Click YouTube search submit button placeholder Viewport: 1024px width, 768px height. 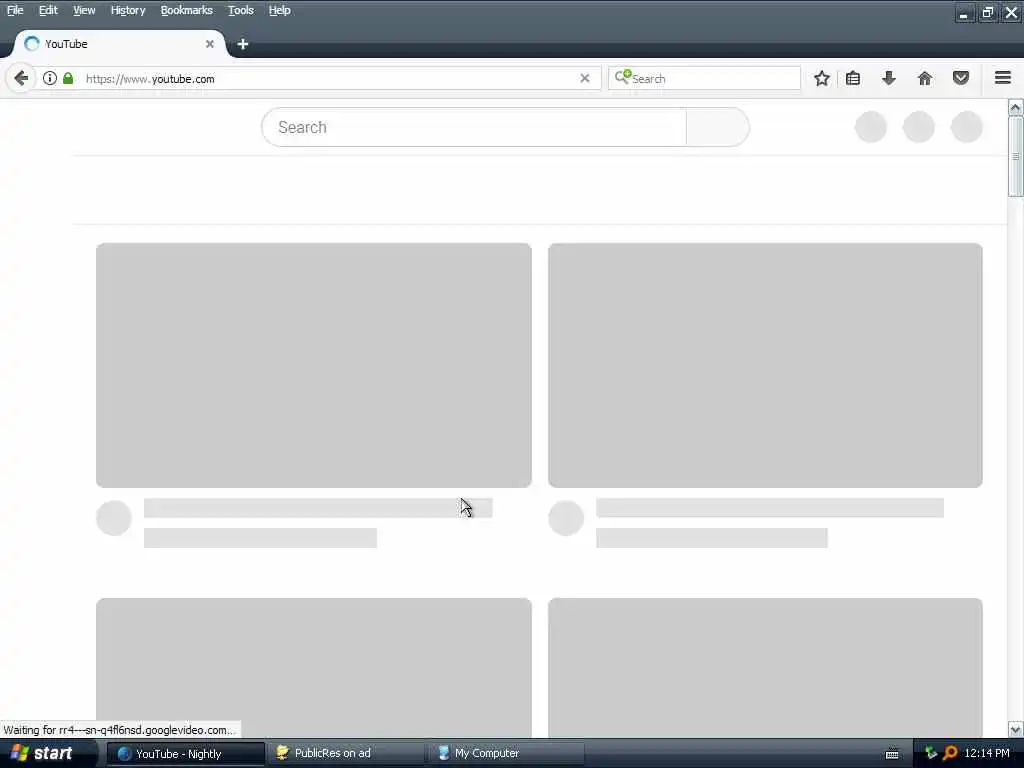[x=717, y=127]
